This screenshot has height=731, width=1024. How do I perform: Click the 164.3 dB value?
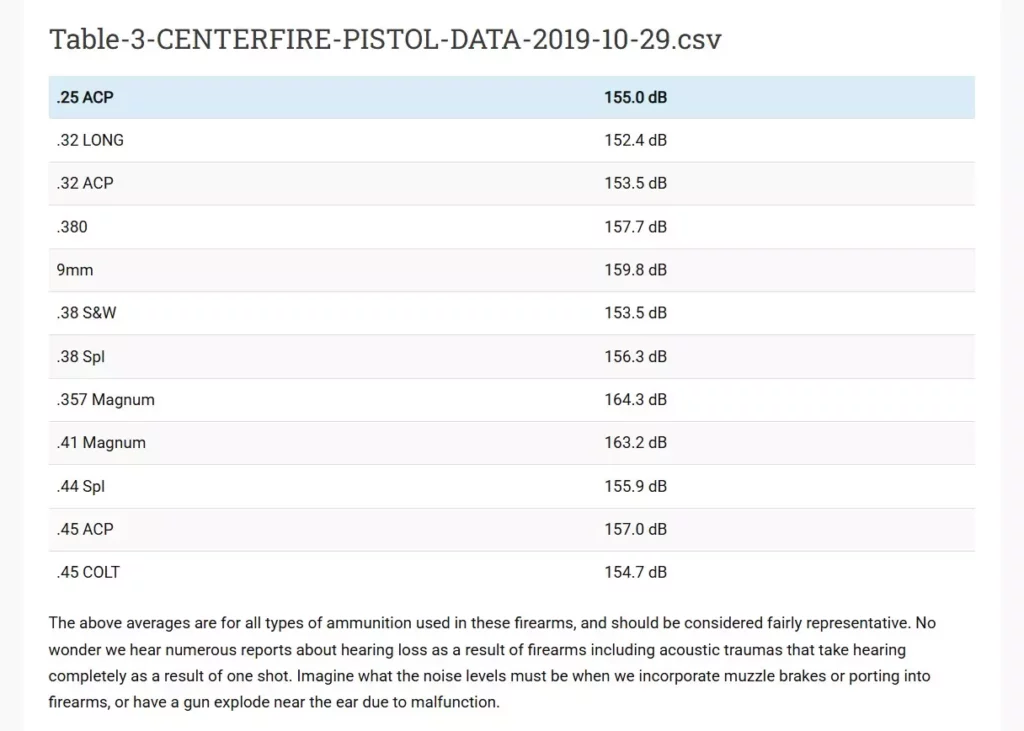tap(635, 400)
